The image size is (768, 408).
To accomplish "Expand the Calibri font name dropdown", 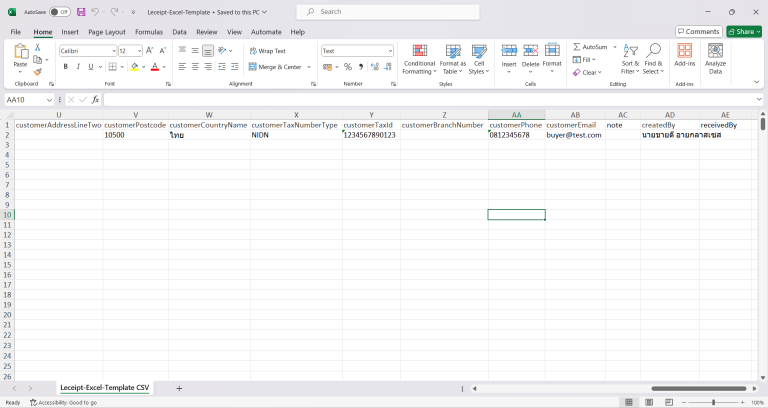I will tap(112, 50).
